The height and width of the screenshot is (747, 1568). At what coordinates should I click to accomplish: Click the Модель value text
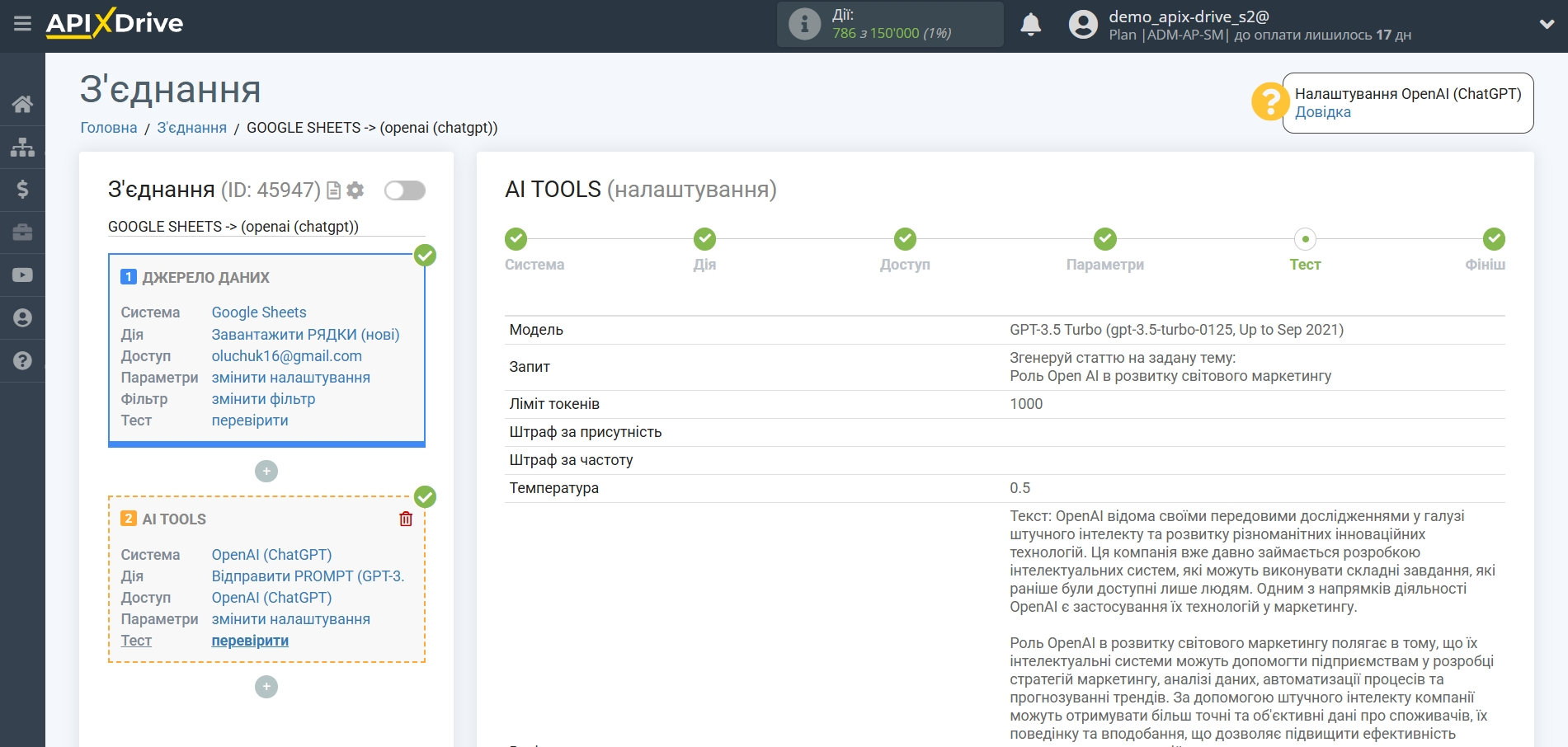(x=1176, y=330)
